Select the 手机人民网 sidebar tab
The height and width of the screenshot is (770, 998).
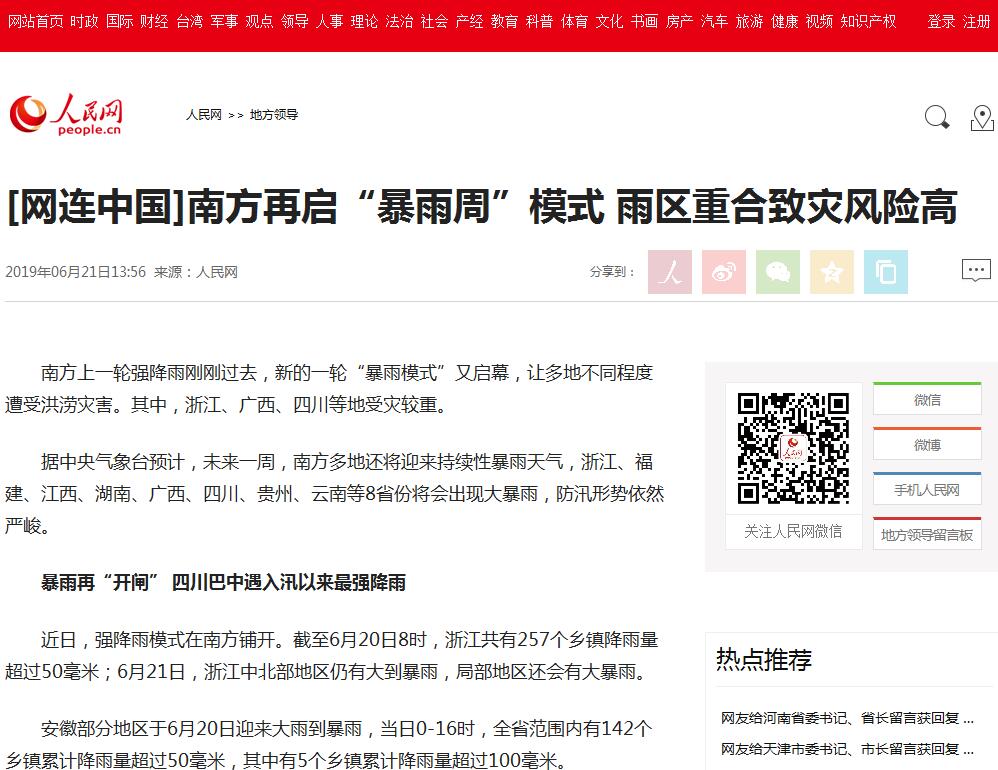[x=927, y=489]
